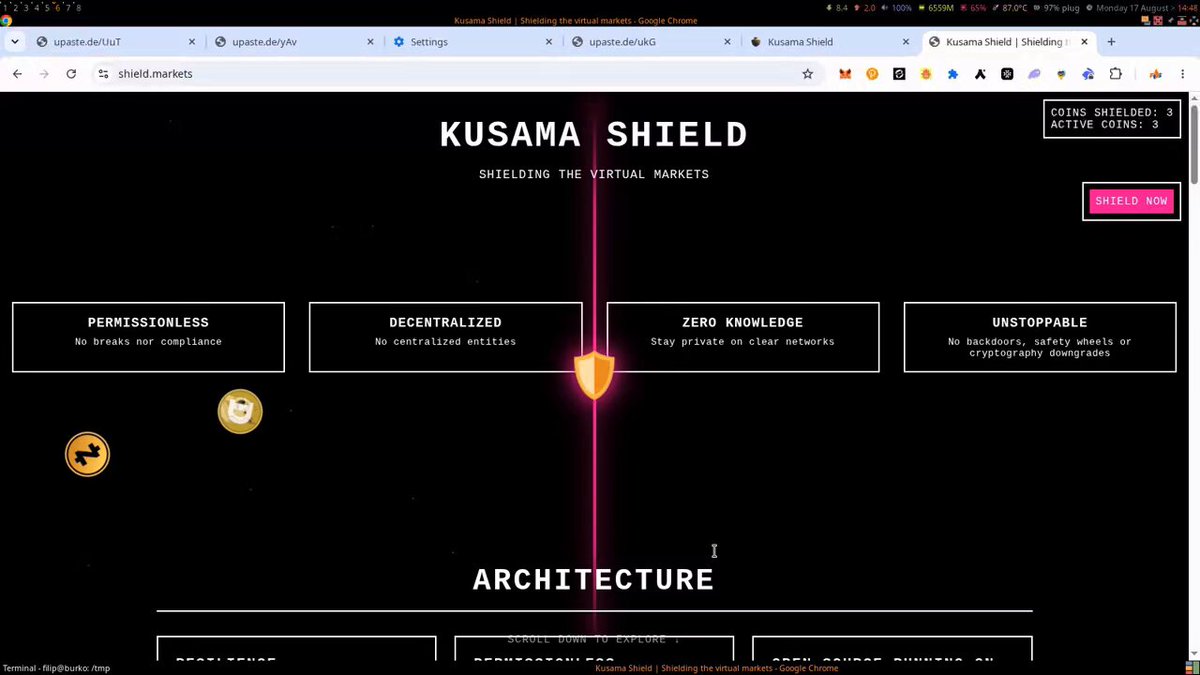Click the Chrome icon in the top bar

tap(6, 20)
